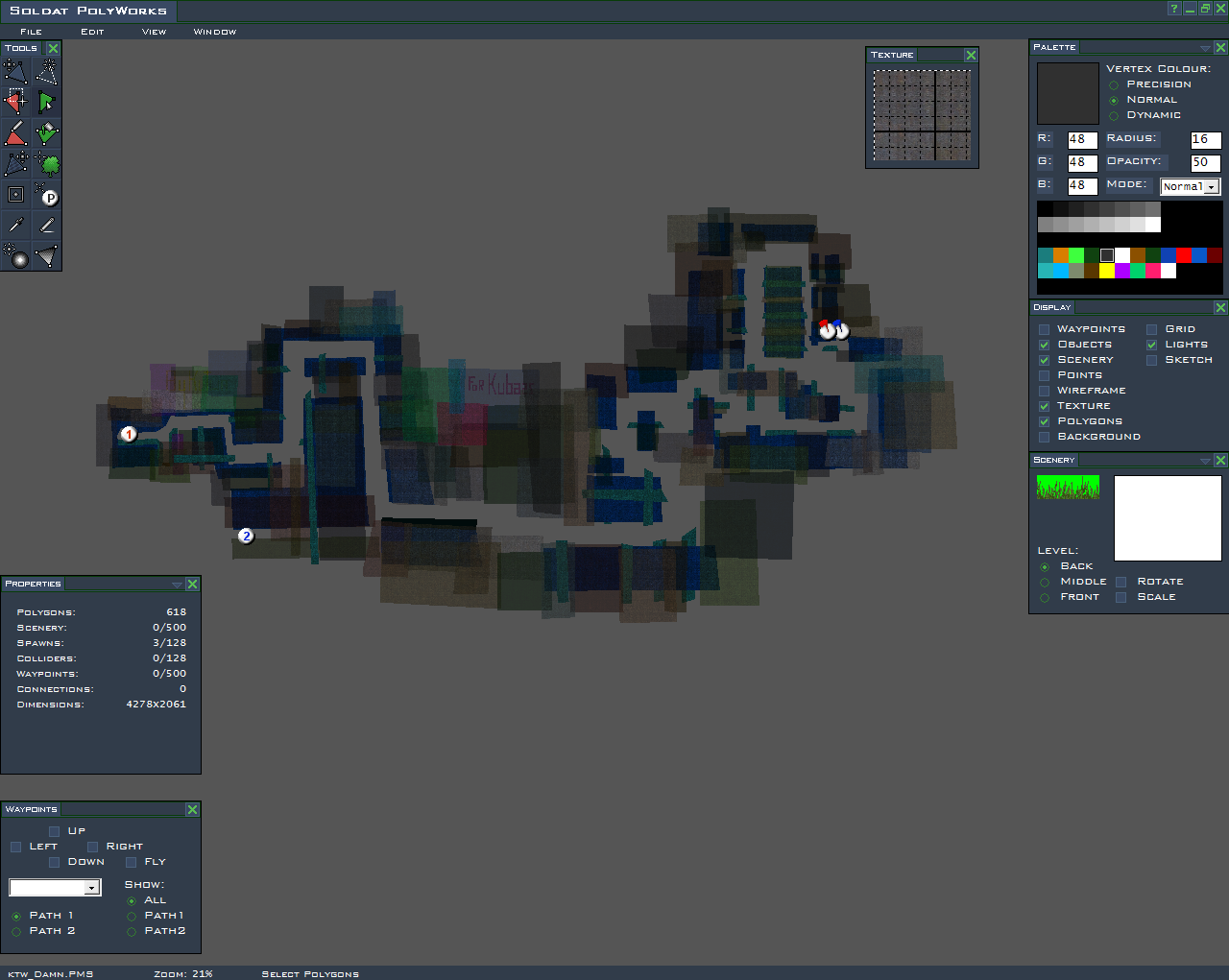Pick the yellow swatch in palette
1229x980 pixels.
point(1107,271)
